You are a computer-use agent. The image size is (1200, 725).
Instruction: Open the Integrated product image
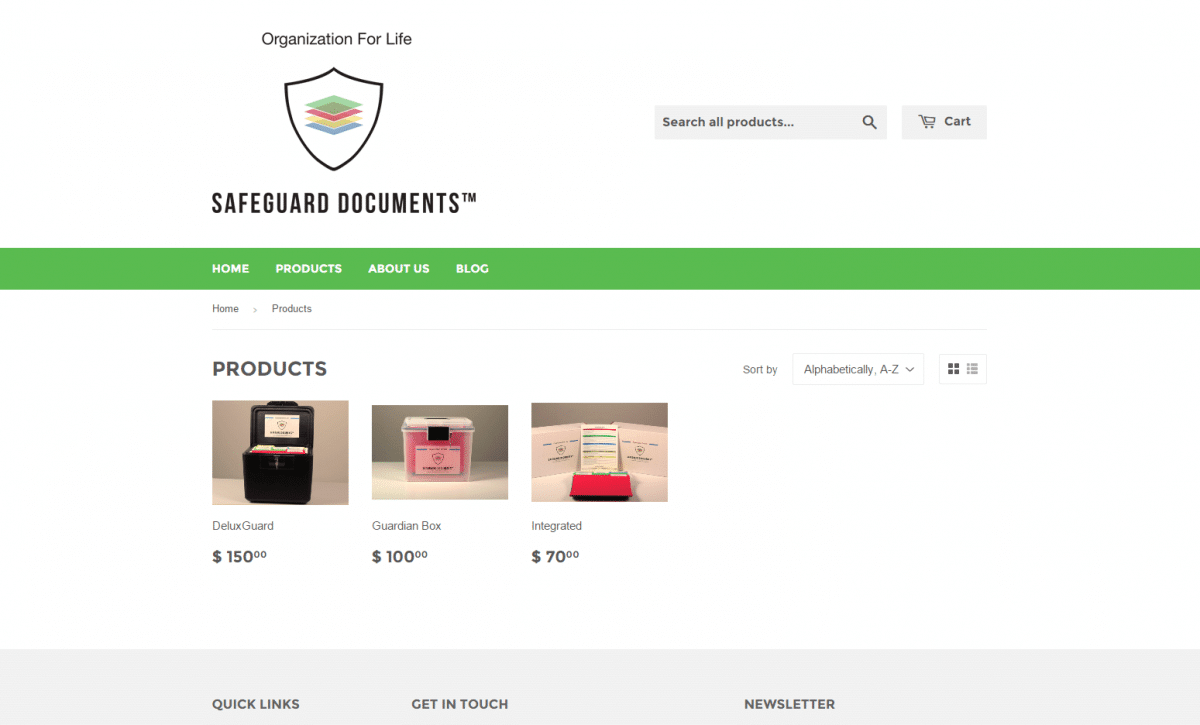[599, 452]
